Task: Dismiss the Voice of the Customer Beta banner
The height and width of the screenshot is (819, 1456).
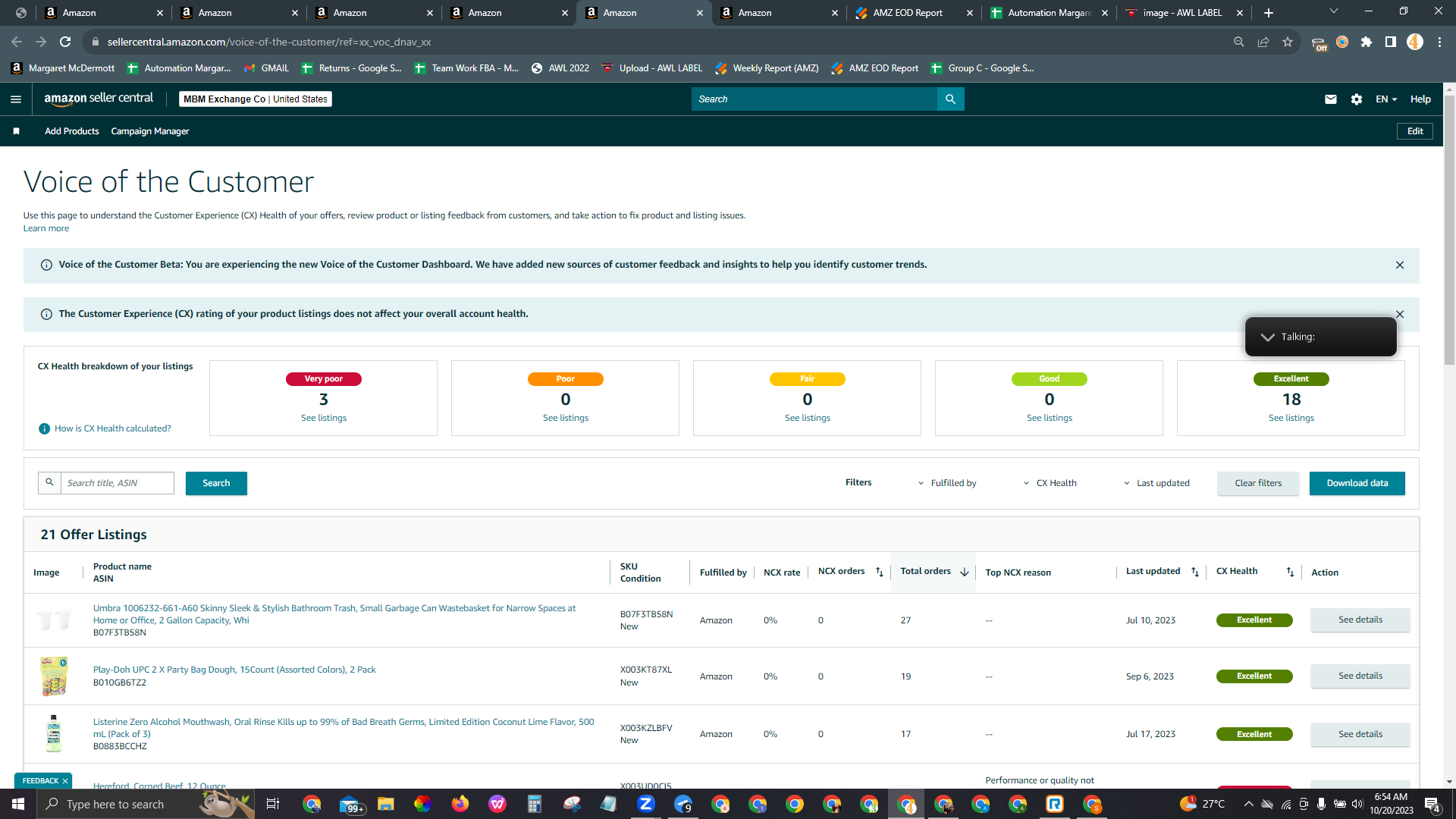Action: tap(1400, 265)
